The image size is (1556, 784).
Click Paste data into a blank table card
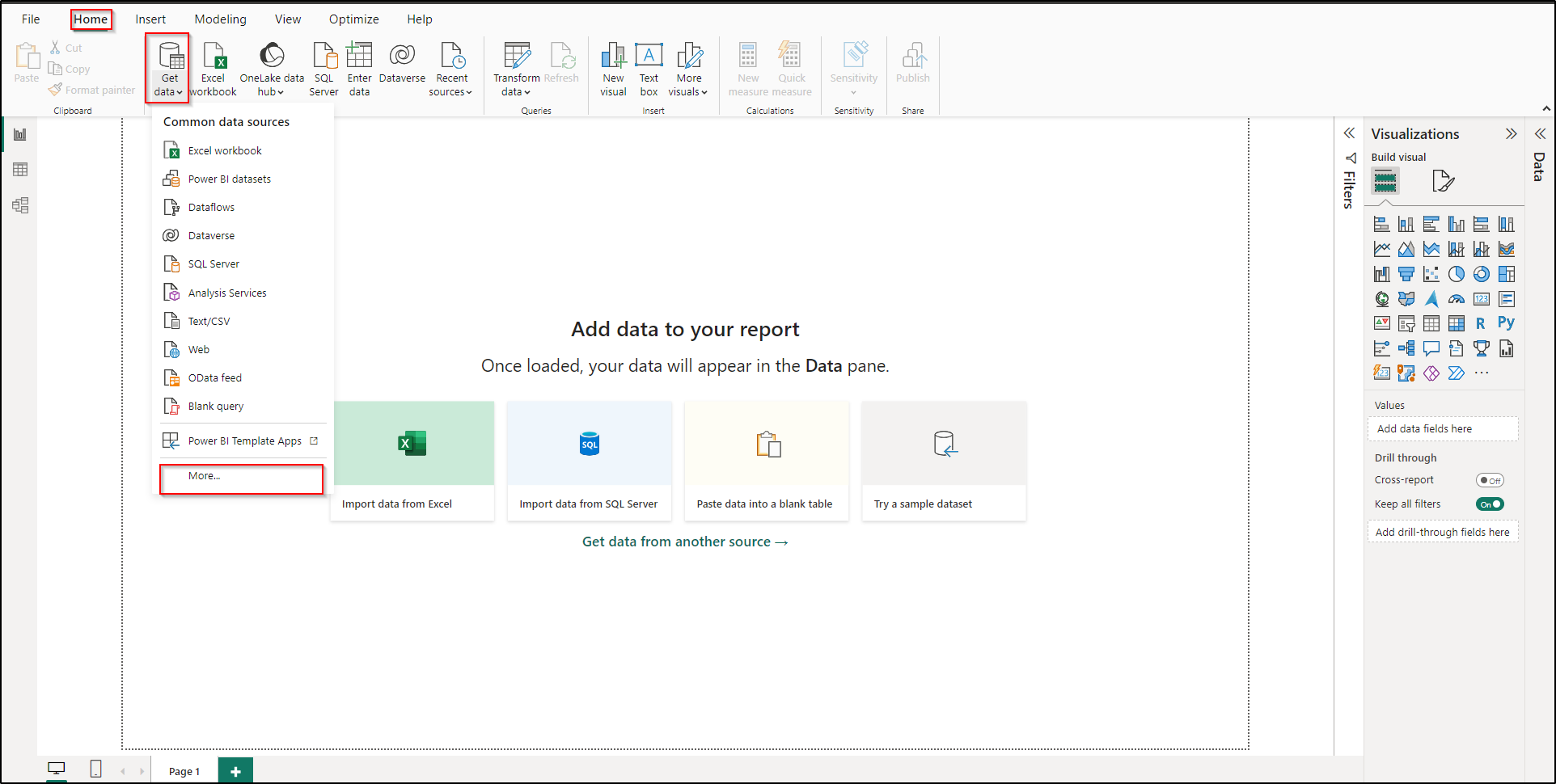tap(766, 461)
